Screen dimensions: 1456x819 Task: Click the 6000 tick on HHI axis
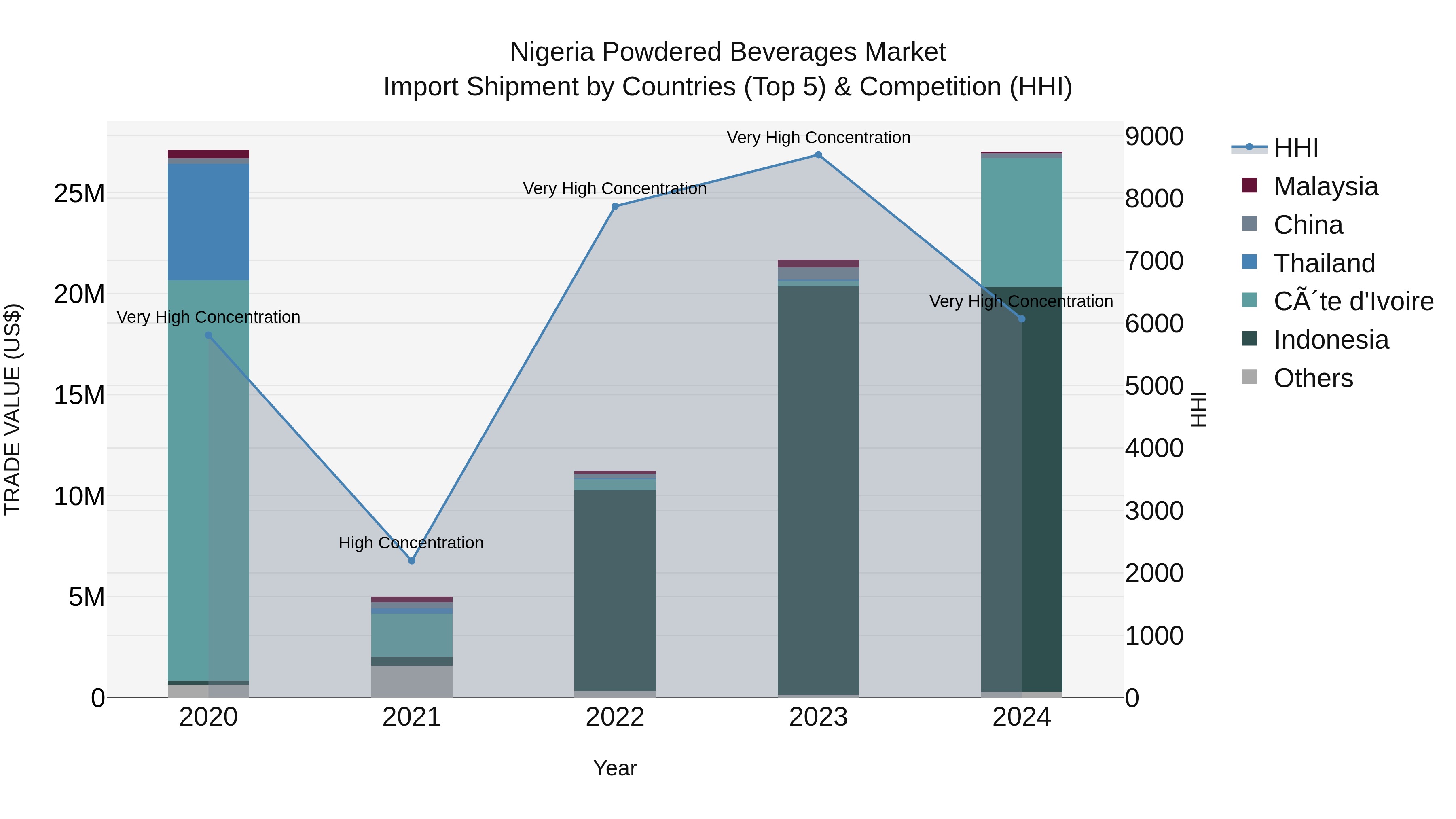click(x=1154, y=324)
